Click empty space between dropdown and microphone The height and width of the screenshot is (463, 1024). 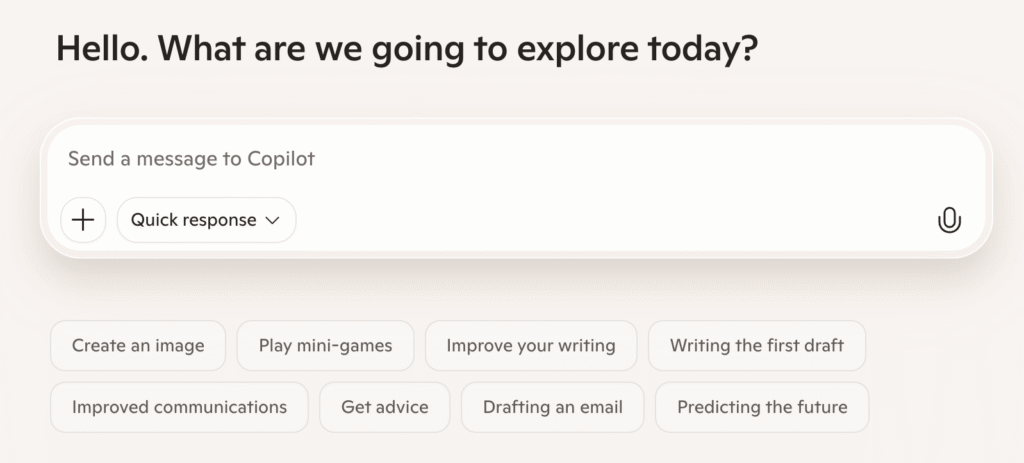[600, 220]
